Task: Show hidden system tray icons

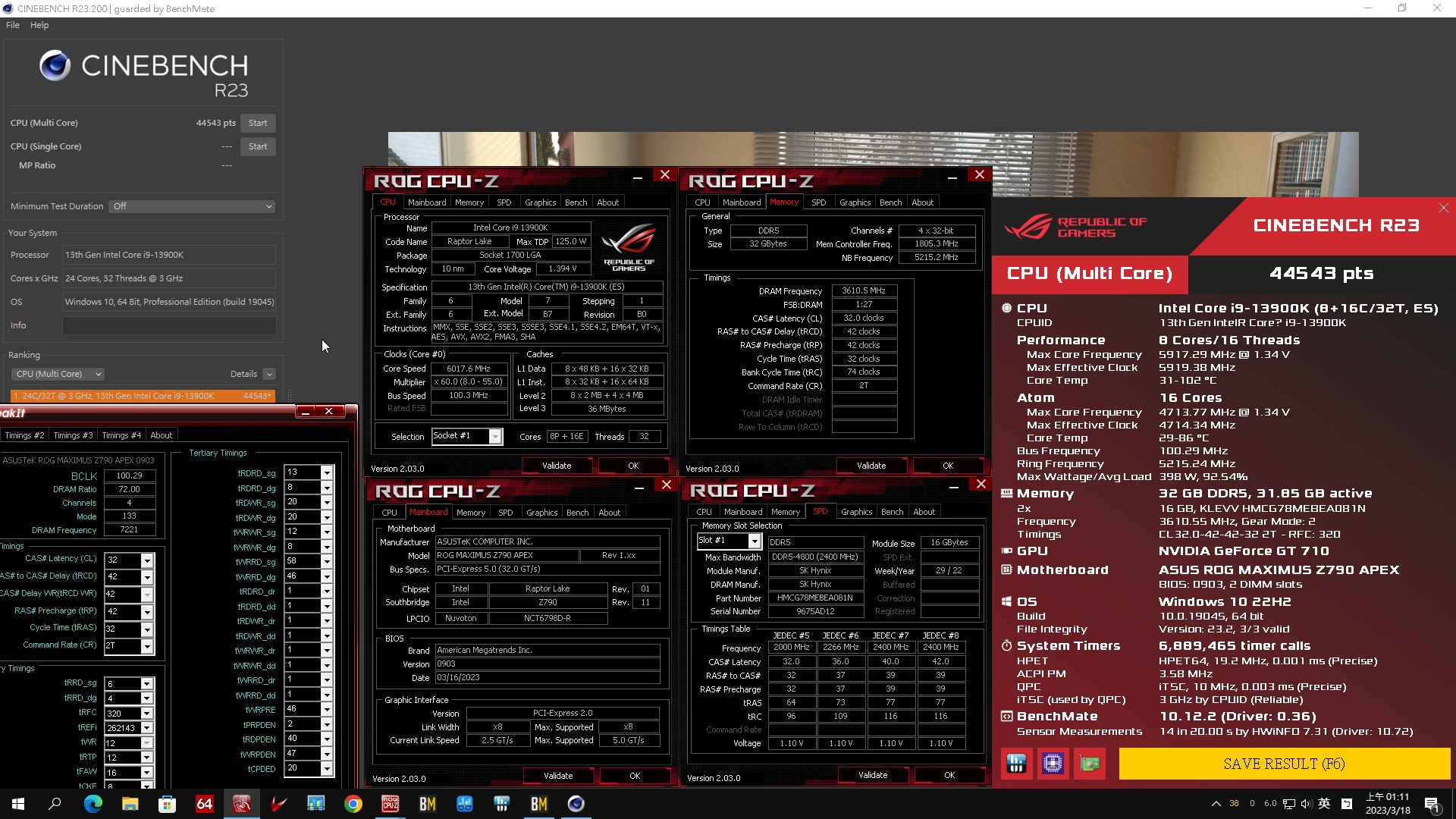Action: point(1216,804)
